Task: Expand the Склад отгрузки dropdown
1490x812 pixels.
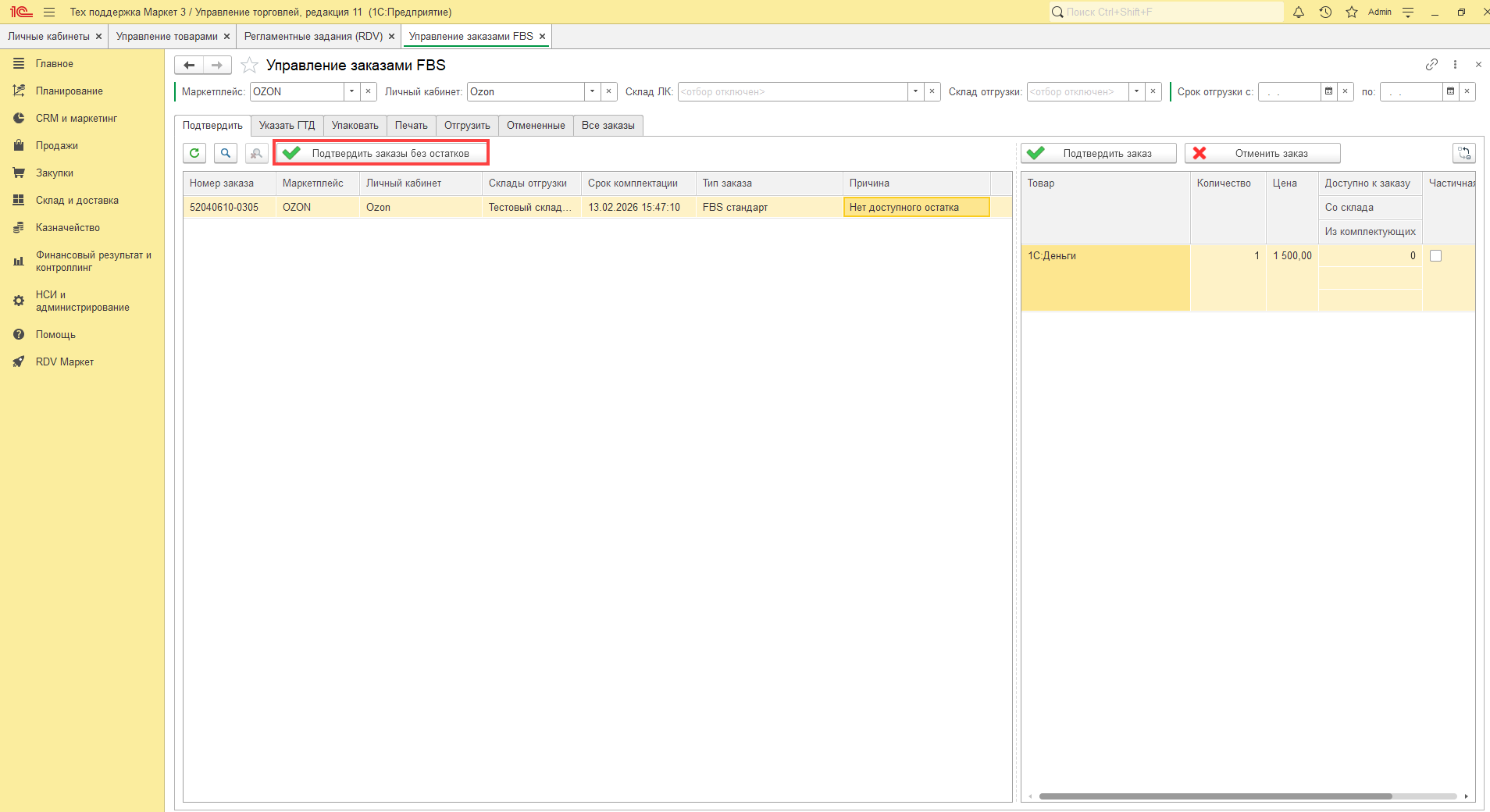Action: (x=1137, y=91)
